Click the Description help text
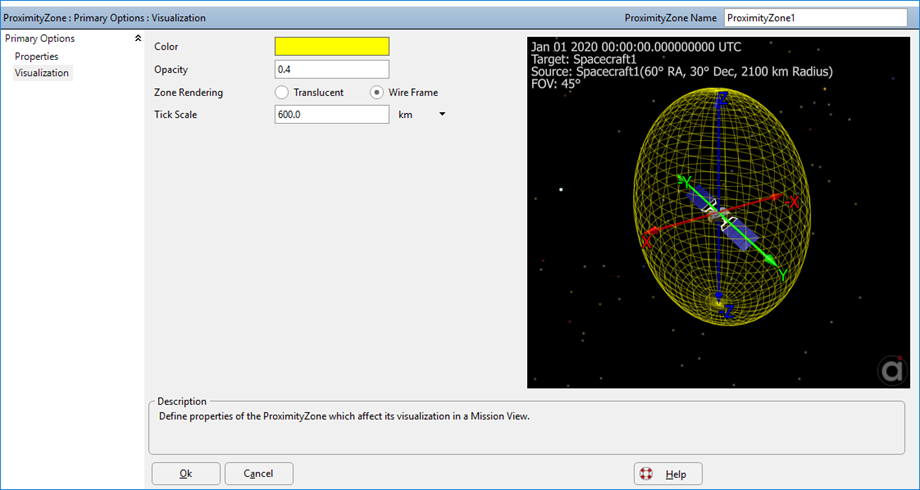The height and width of the screenshot is (490, 920). (344, 417)
